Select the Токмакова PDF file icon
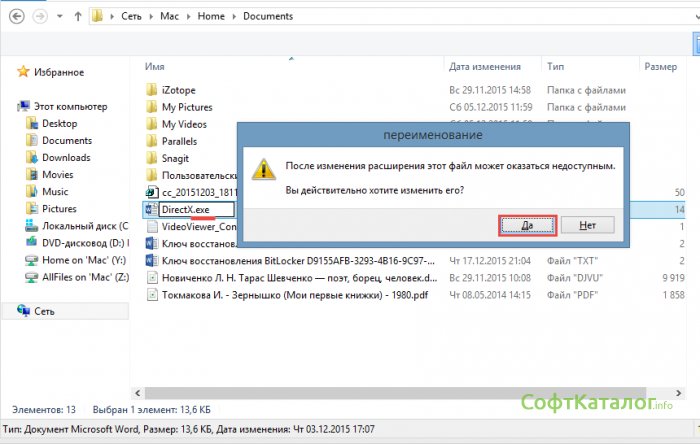The width and height of the screenshot is (700, 444). (151, 295)
